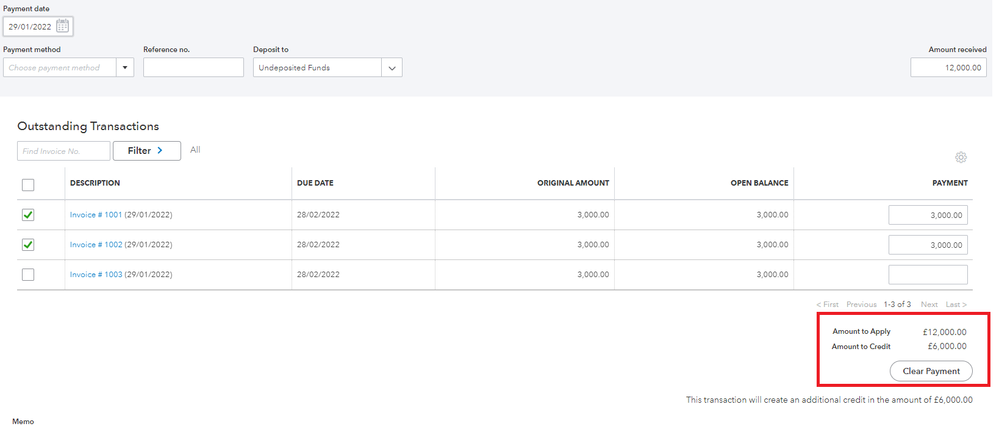This screenshot has width=999, height=431.
Task: Go to the Next page of transactions
Action: coord(929,304)
